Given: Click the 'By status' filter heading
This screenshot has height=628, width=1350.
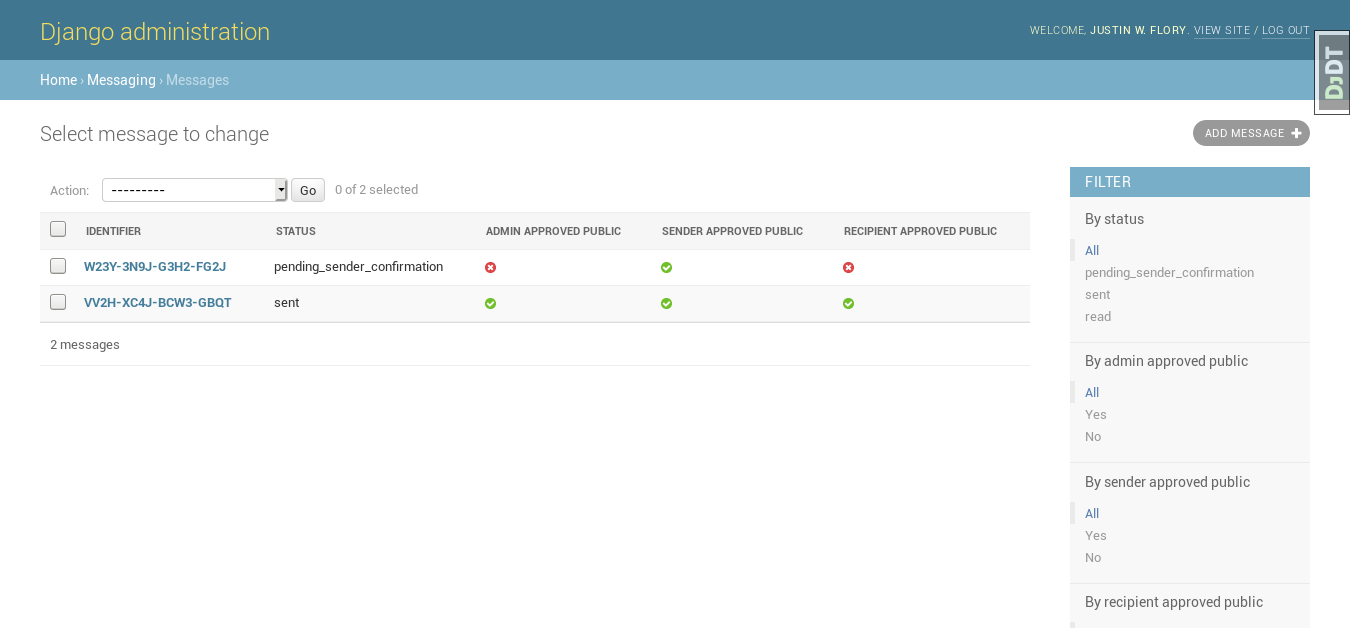Looking at the screenshot, I should (x=1114, y=219).
